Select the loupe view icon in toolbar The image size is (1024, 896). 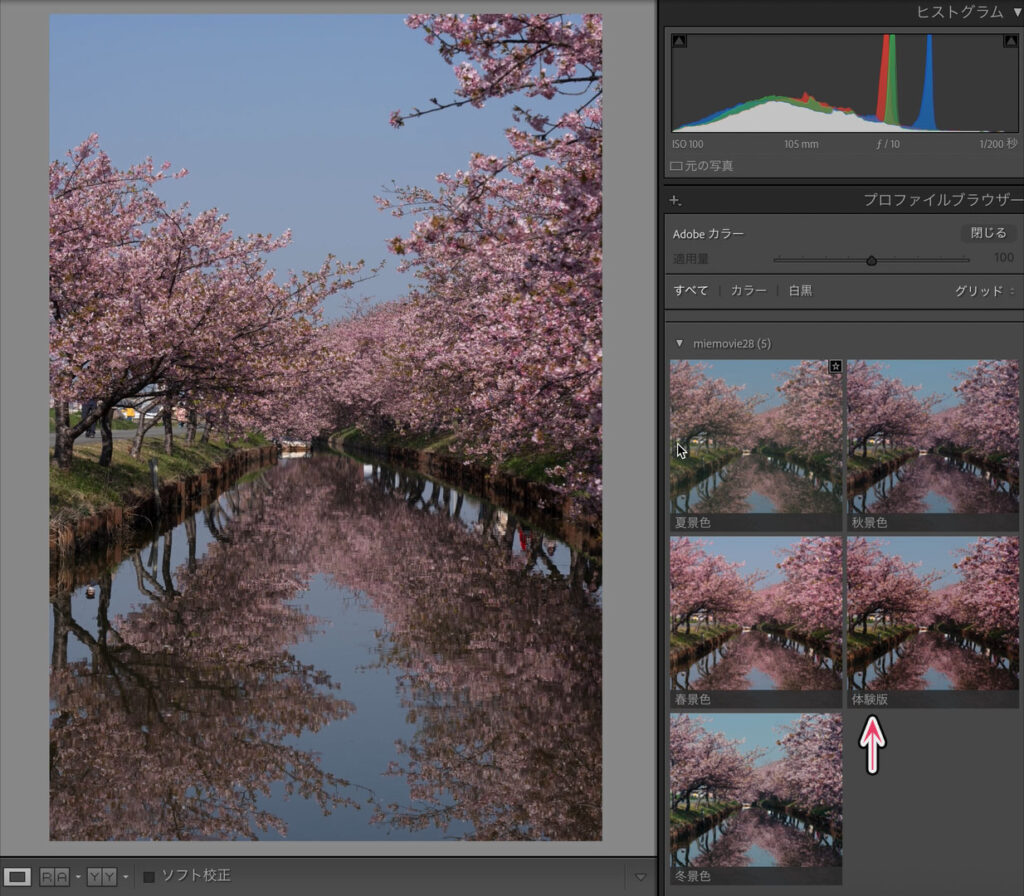(18, 877)
